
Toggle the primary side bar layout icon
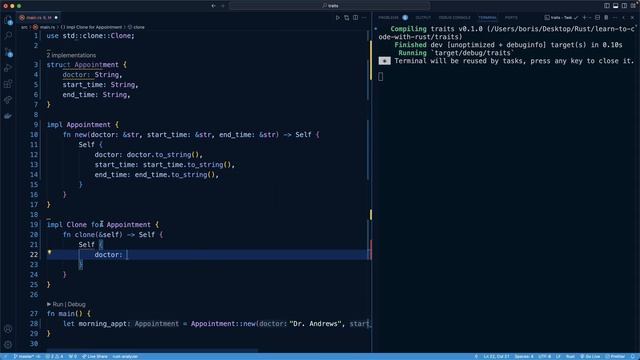click(607, 6)
